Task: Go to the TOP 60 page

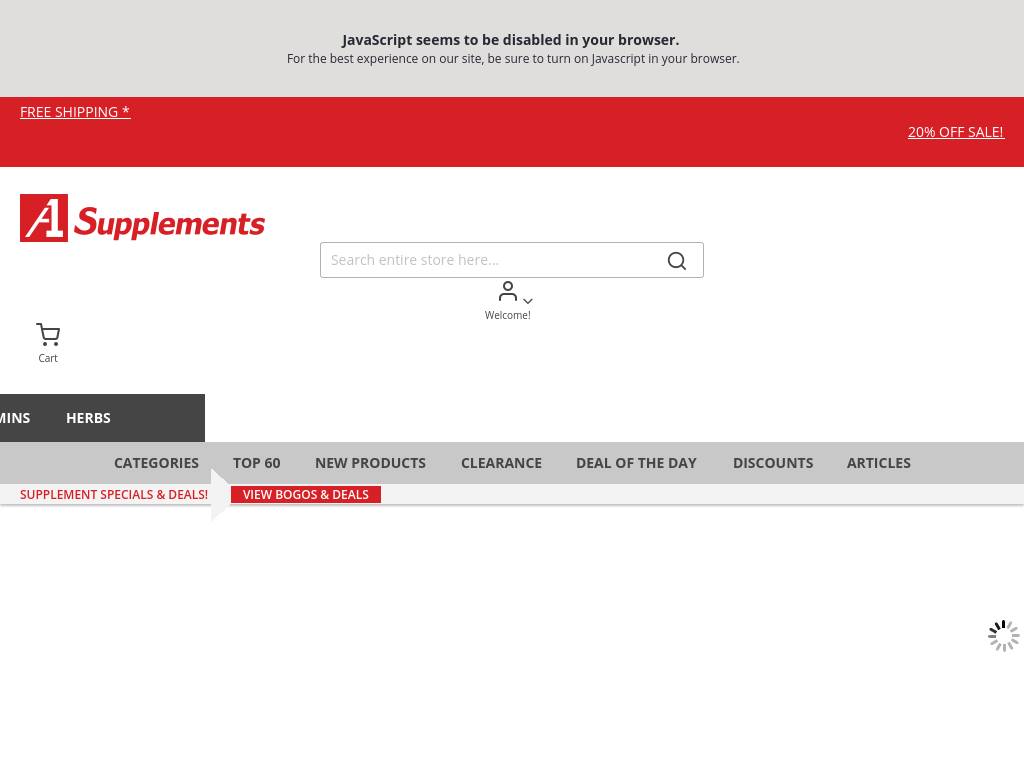Action: [256, 463]
